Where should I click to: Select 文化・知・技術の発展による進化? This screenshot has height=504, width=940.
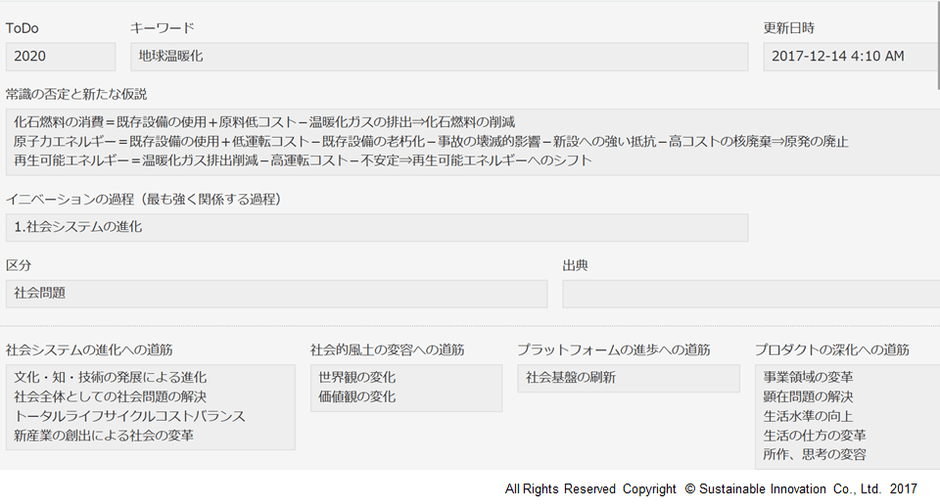110,378
